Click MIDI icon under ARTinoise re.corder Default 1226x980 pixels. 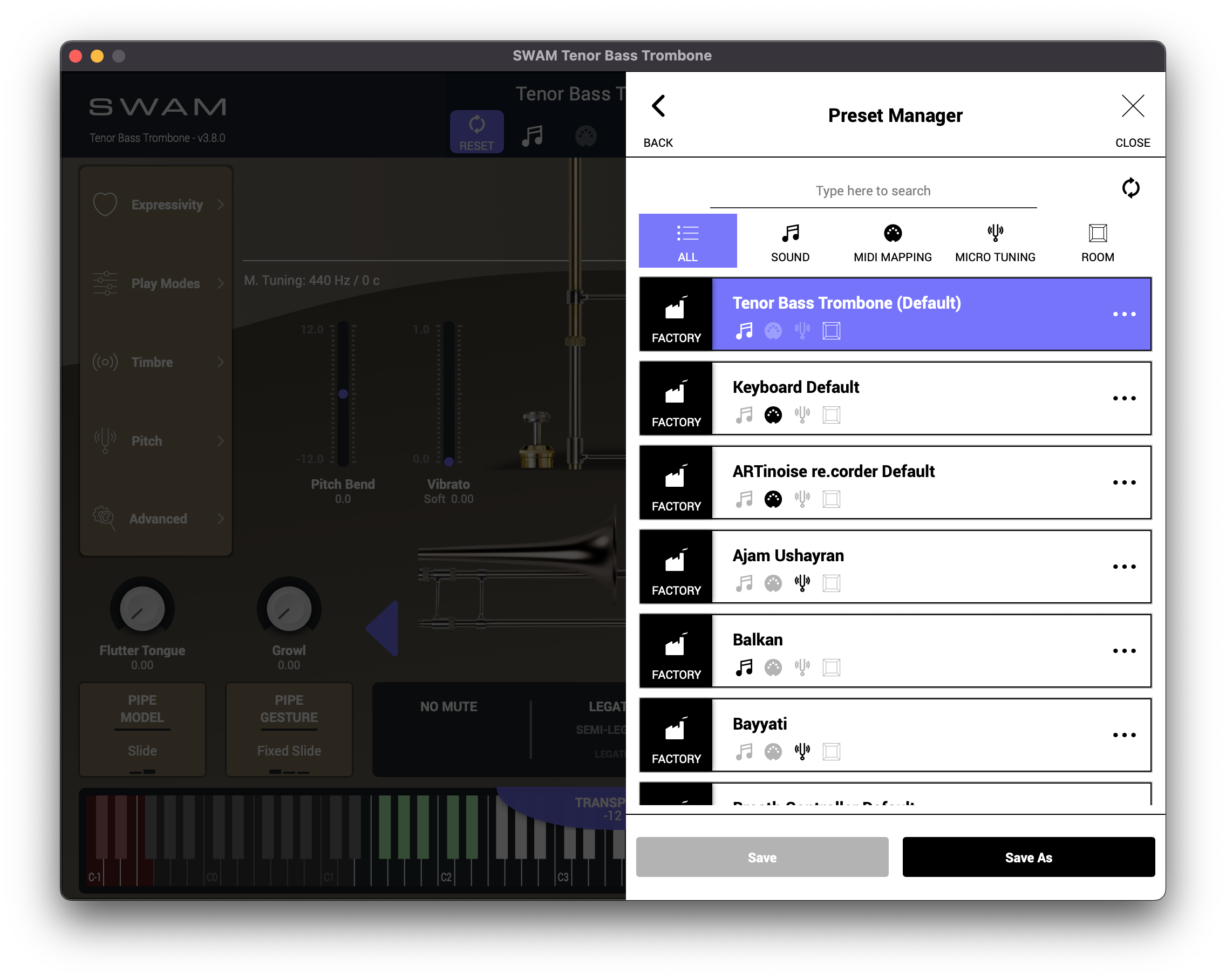773,499
